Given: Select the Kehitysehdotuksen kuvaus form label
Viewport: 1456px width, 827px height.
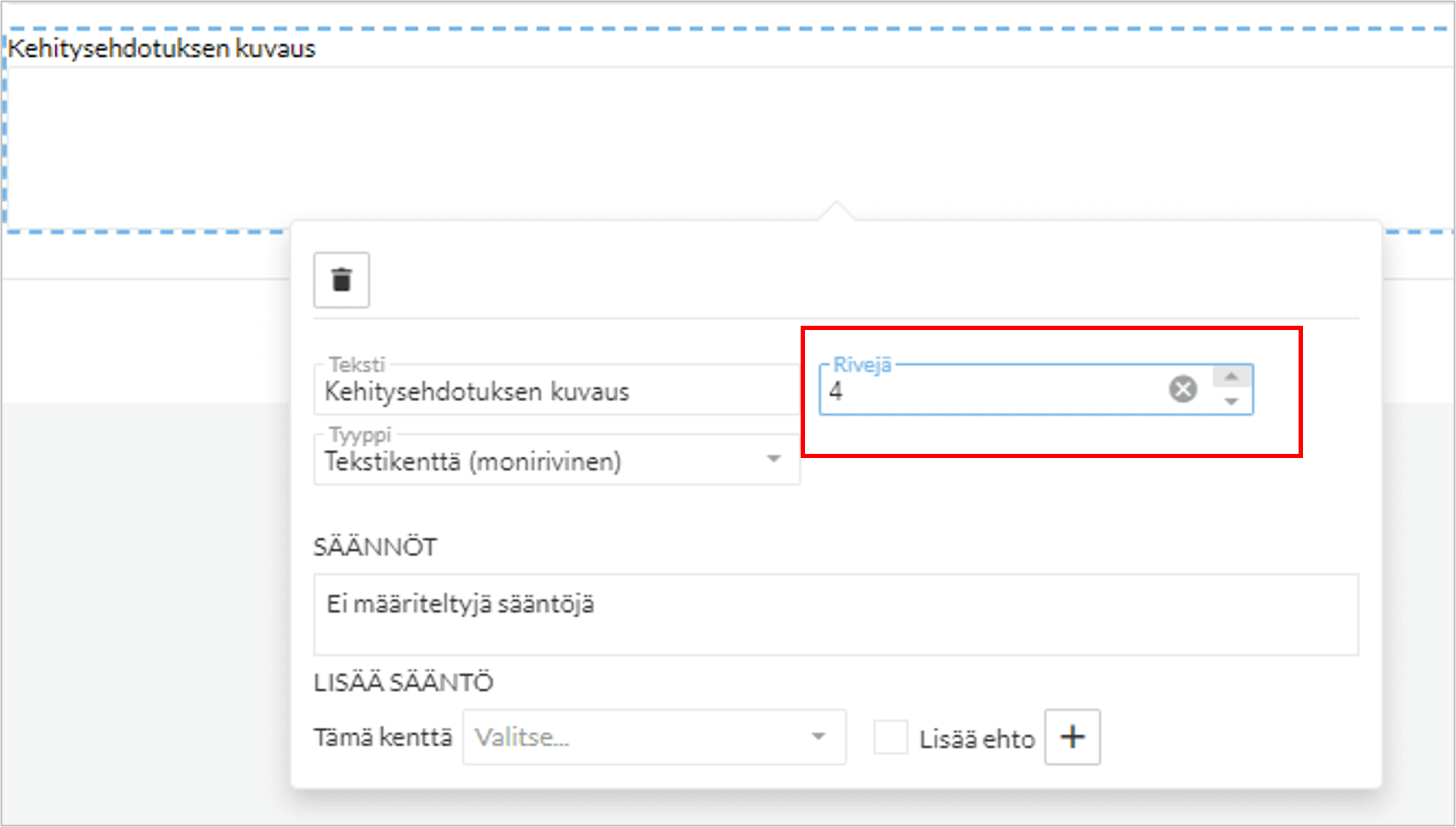Looking at the screenshot, I should click(x=161, y=49).
